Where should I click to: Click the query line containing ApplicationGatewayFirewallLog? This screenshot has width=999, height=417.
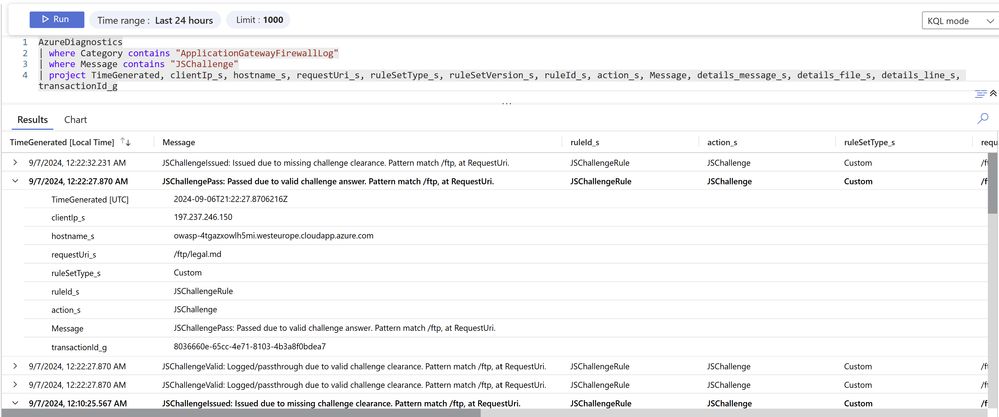tap(189, 53)
